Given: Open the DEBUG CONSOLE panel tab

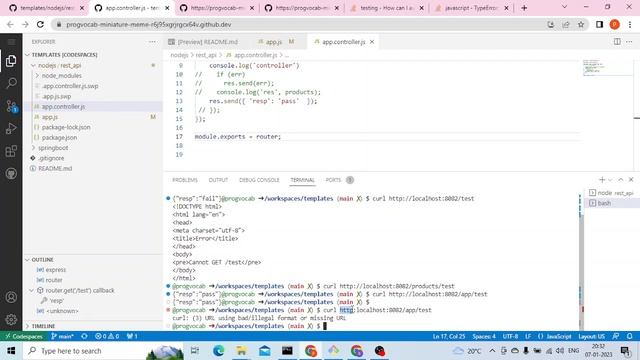Looking at the screenshot, I should pos(259,180).
